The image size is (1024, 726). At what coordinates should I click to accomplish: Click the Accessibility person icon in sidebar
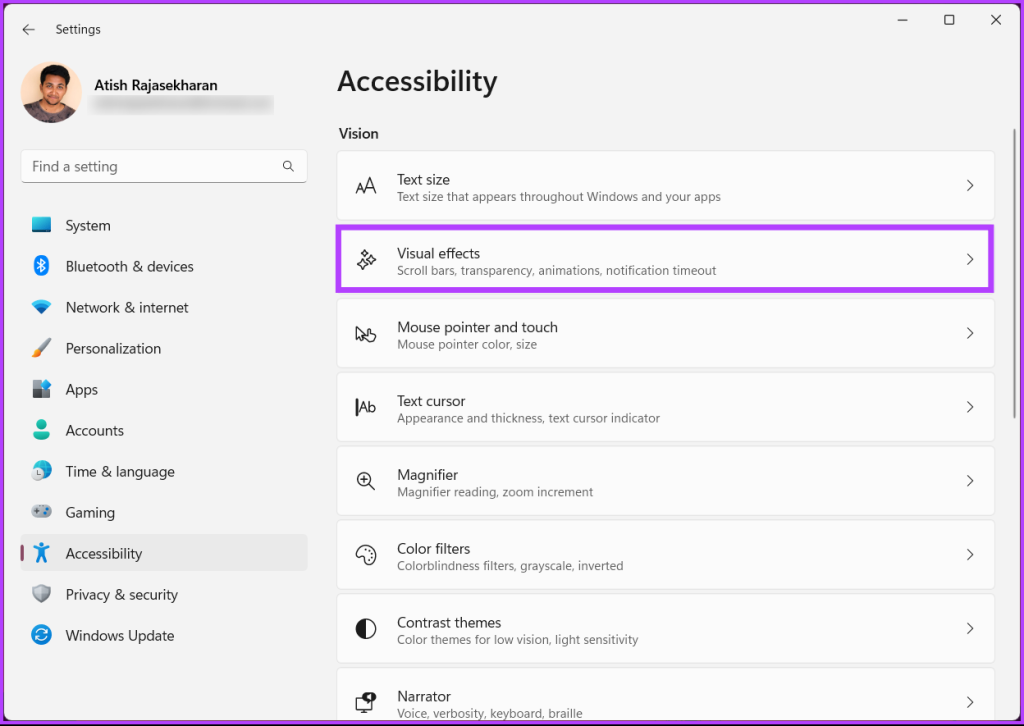coord(40,553)
